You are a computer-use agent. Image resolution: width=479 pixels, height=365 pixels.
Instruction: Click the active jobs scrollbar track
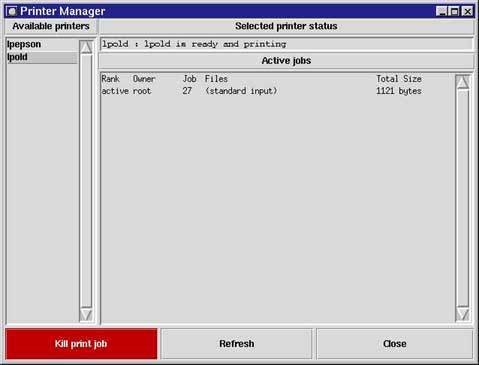(463, 198)
